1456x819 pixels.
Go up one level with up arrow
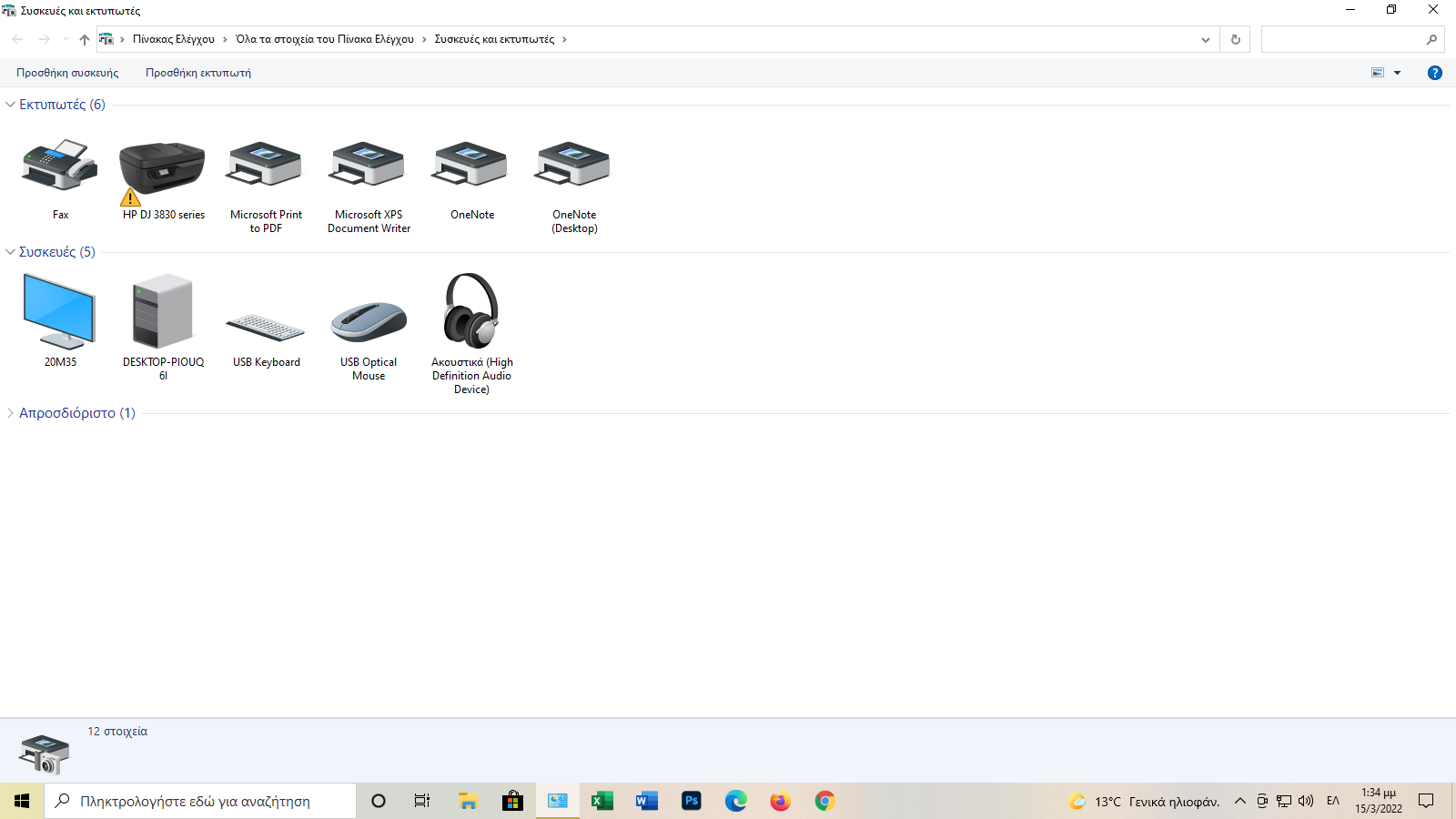pos(84,39)
